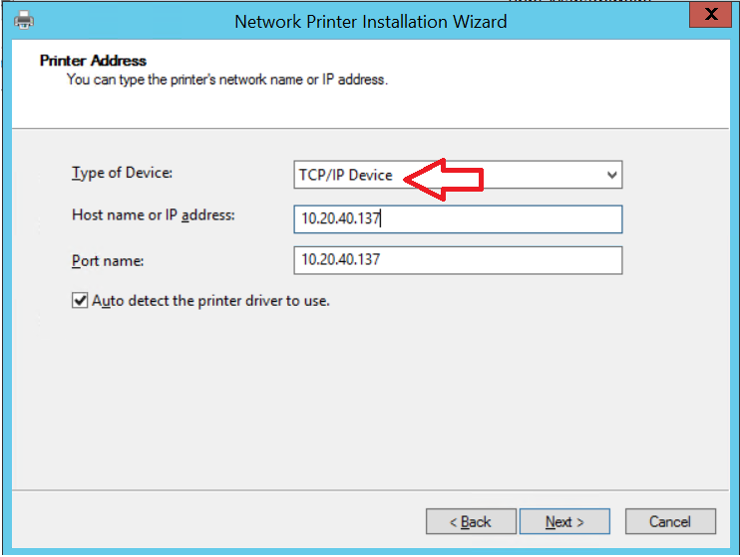Cancel the printer installation wizard

[x=670, y=521]
